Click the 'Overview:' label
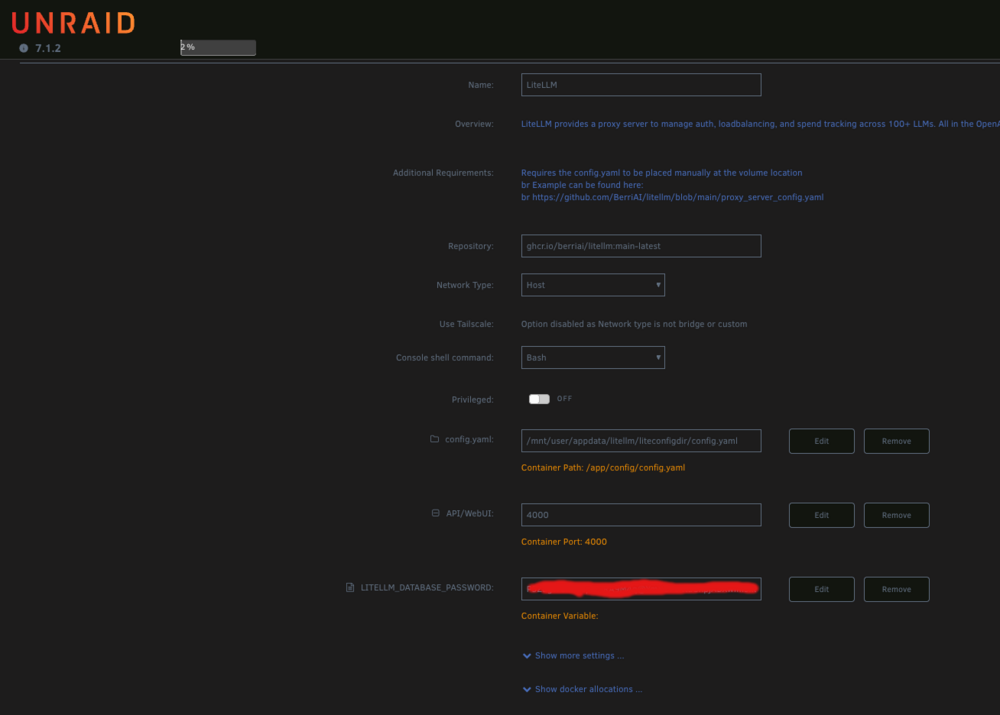The image size is (1000, 715). (x=474, y=124)
